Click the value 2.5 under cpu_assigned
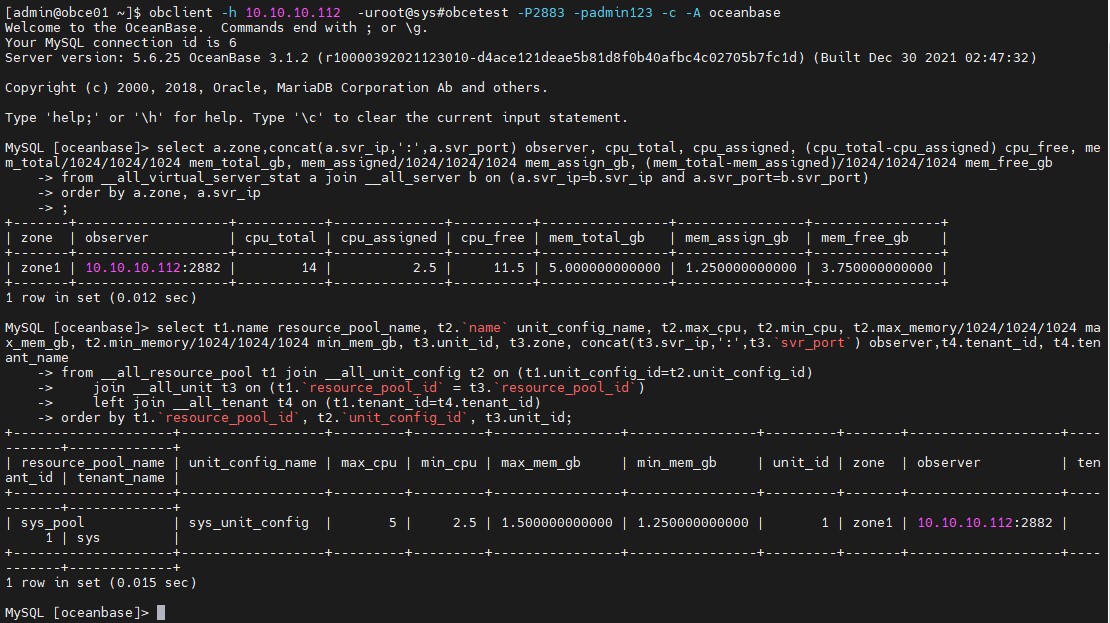The height and width of the screenshot is (623, 1110). (x=425, y=268)
